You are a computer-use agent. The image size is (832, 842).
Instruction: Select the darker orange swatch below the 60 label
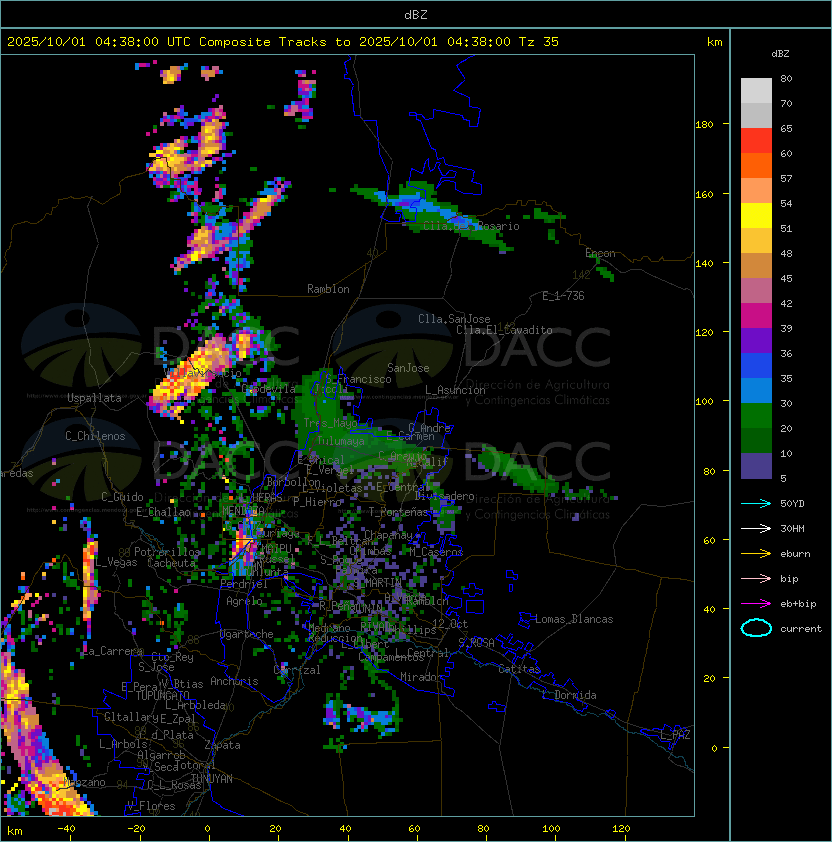point(756,166)
